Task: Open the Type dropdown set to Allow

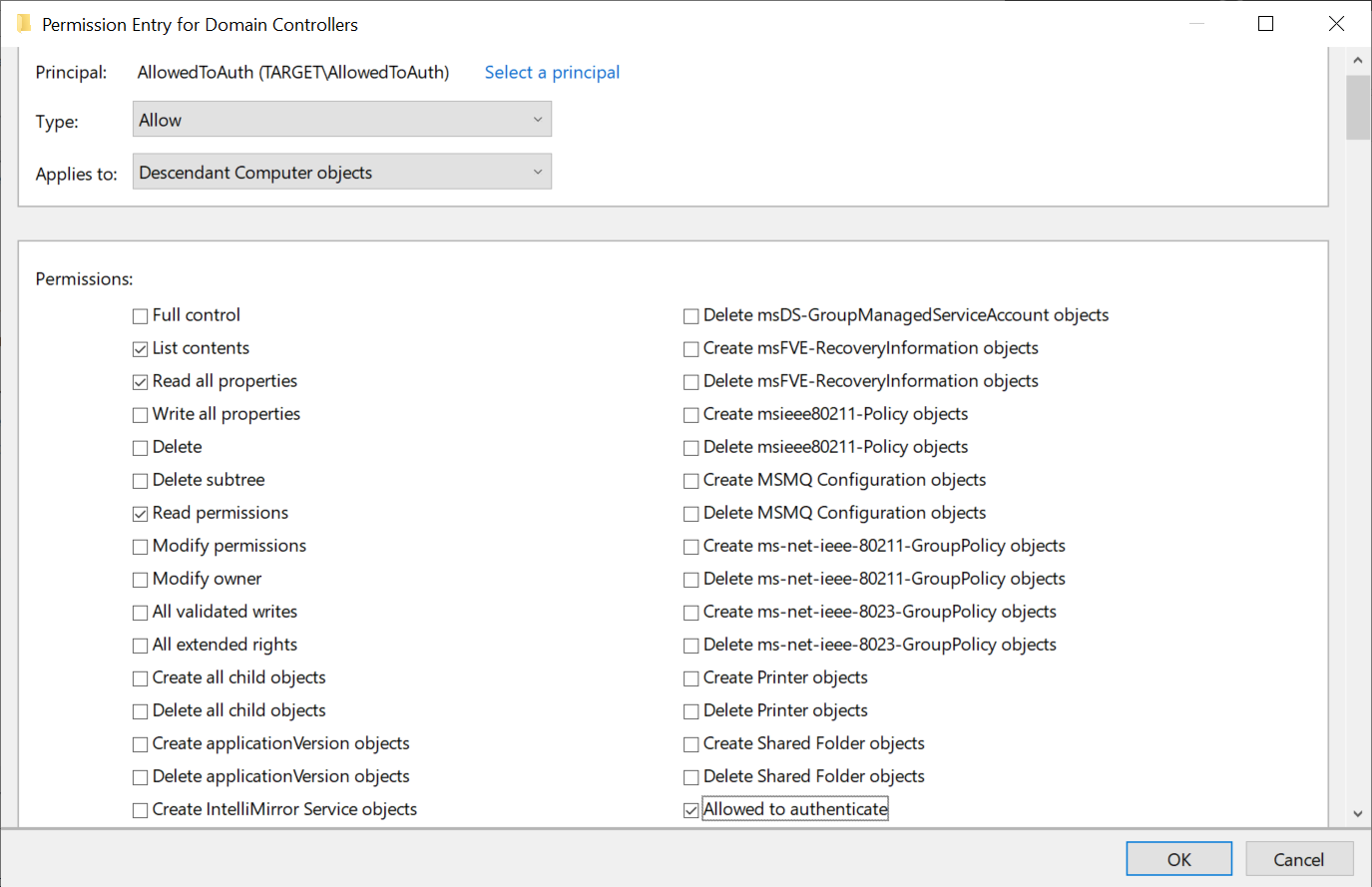Action: click(x=342, y=120)
